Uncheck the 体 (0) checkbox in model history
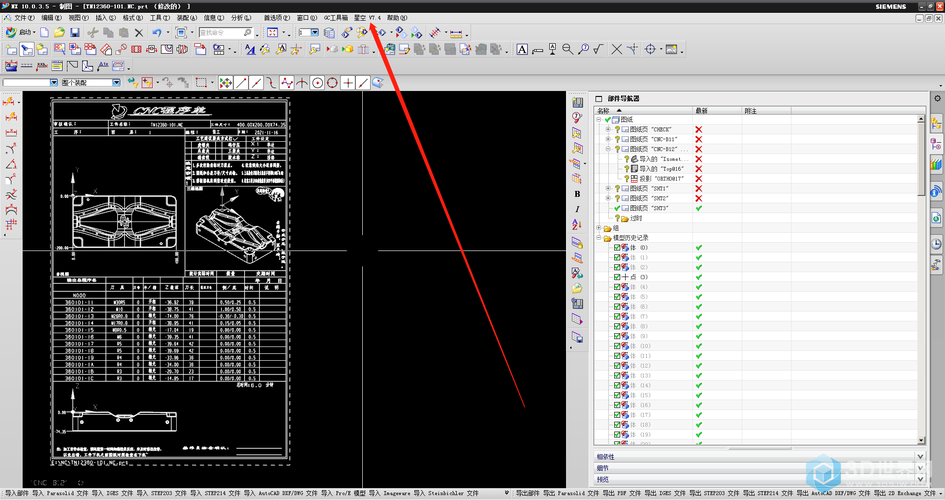Viewport: 945px width, 500px height. (x=617, y=248)
